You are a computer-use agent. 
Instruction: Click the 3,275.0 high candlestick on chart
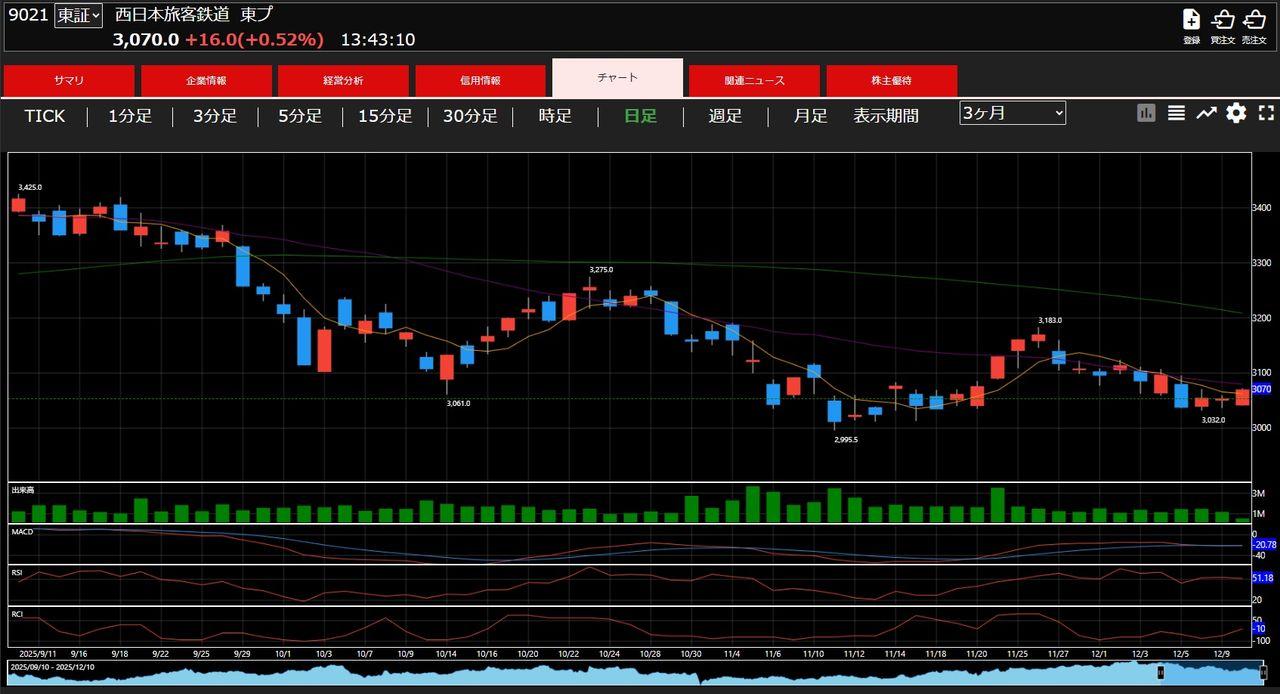click(589, 290)
